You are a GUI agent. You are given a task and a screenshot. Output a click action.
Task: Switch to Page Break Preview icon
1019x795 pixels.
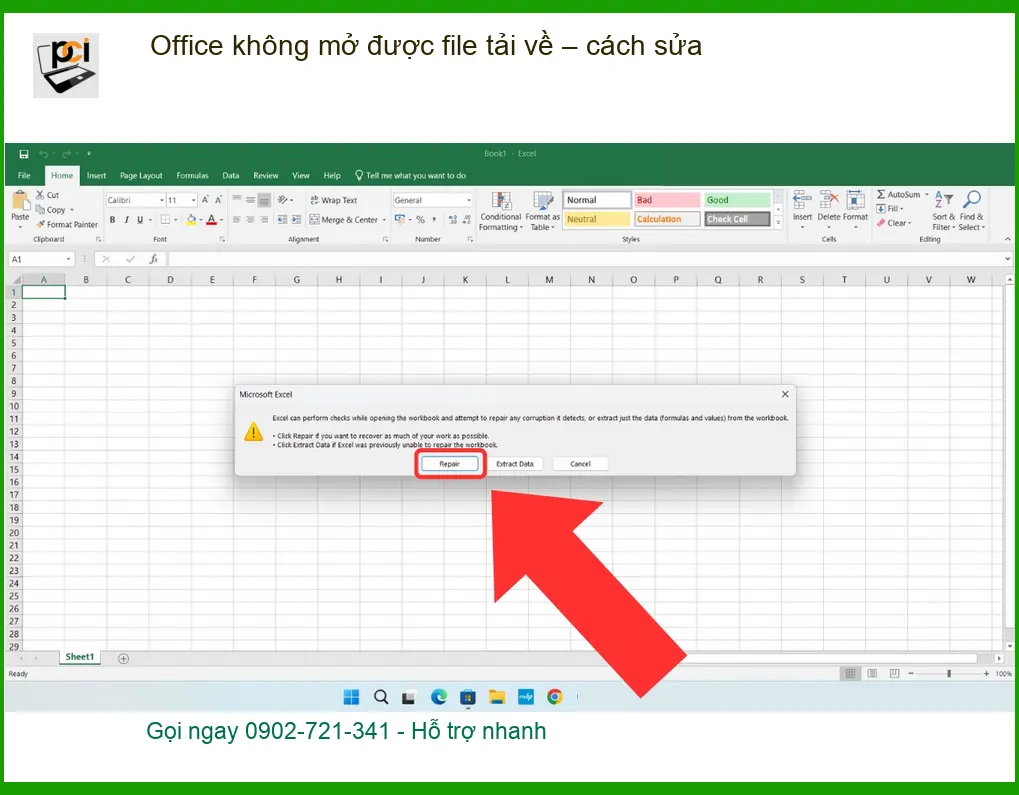894,673
